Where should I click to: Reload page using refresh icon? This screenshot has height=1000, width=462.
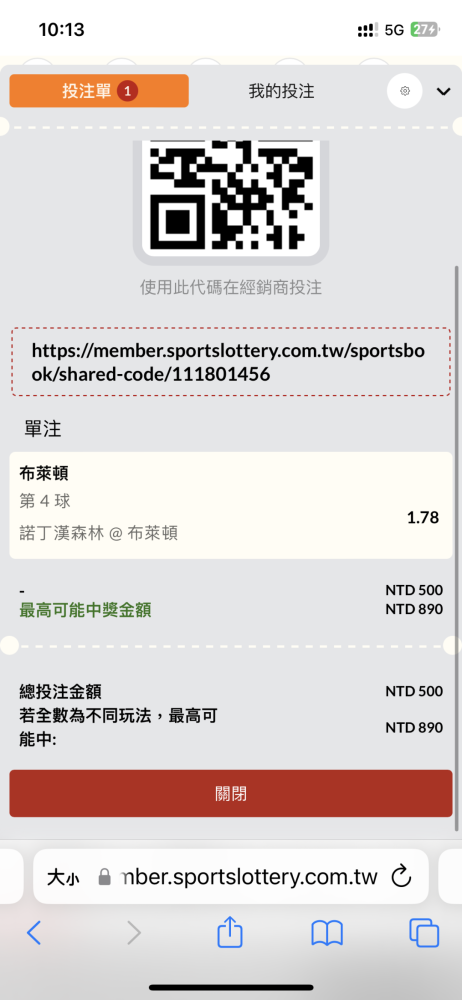click(401, 876)
